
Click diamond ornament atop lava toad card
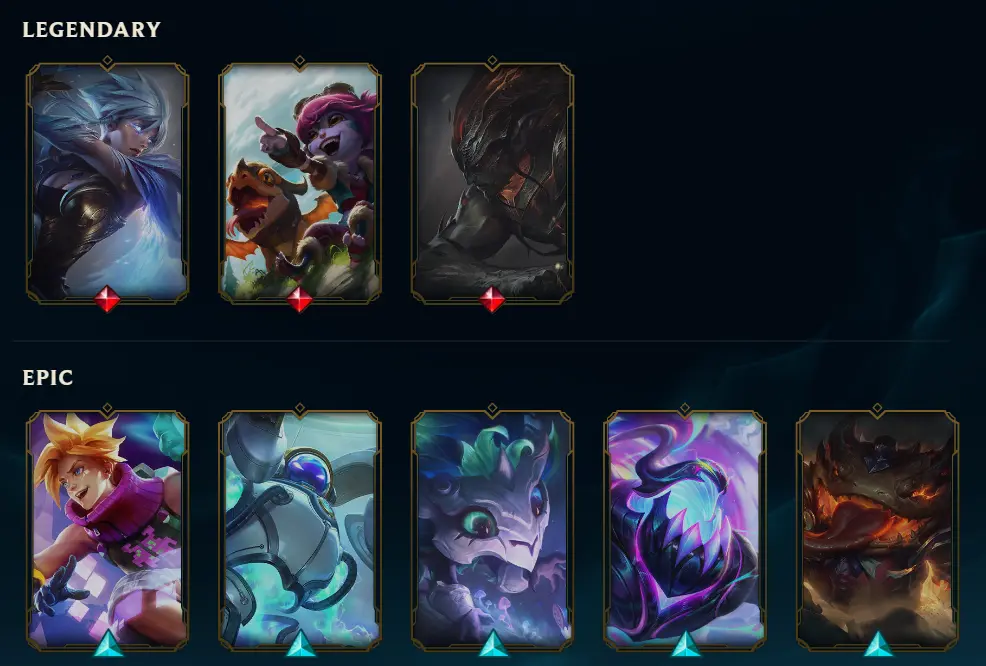click(x=877, y=409)
